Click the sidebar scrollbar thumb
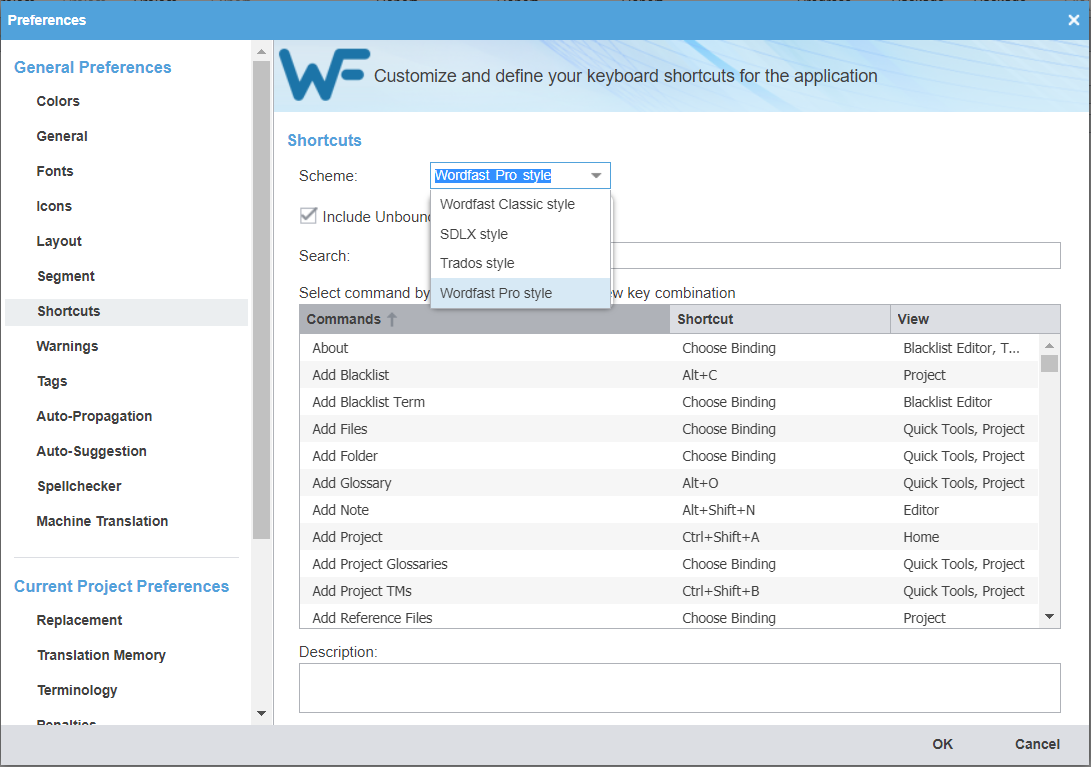This screenshot has height=767, width=1091. pos(262,300)
